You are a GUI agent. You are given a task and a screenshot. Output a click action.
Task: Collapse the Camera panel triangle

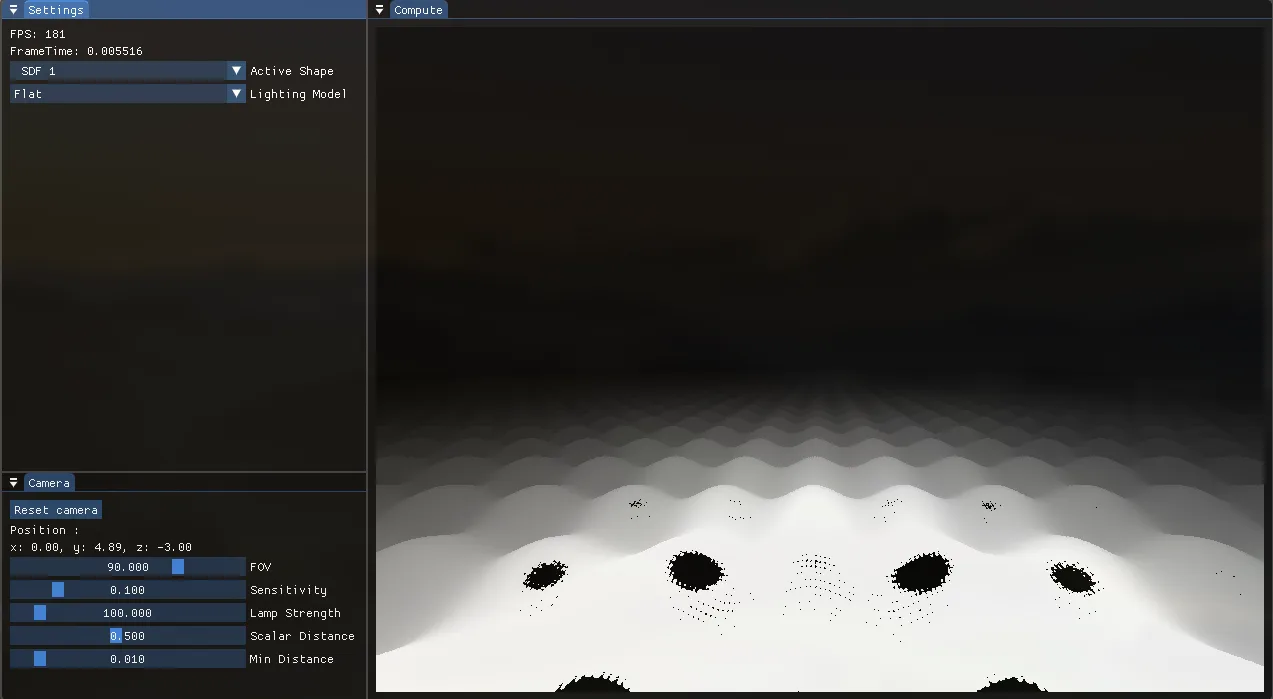[13, 483]
